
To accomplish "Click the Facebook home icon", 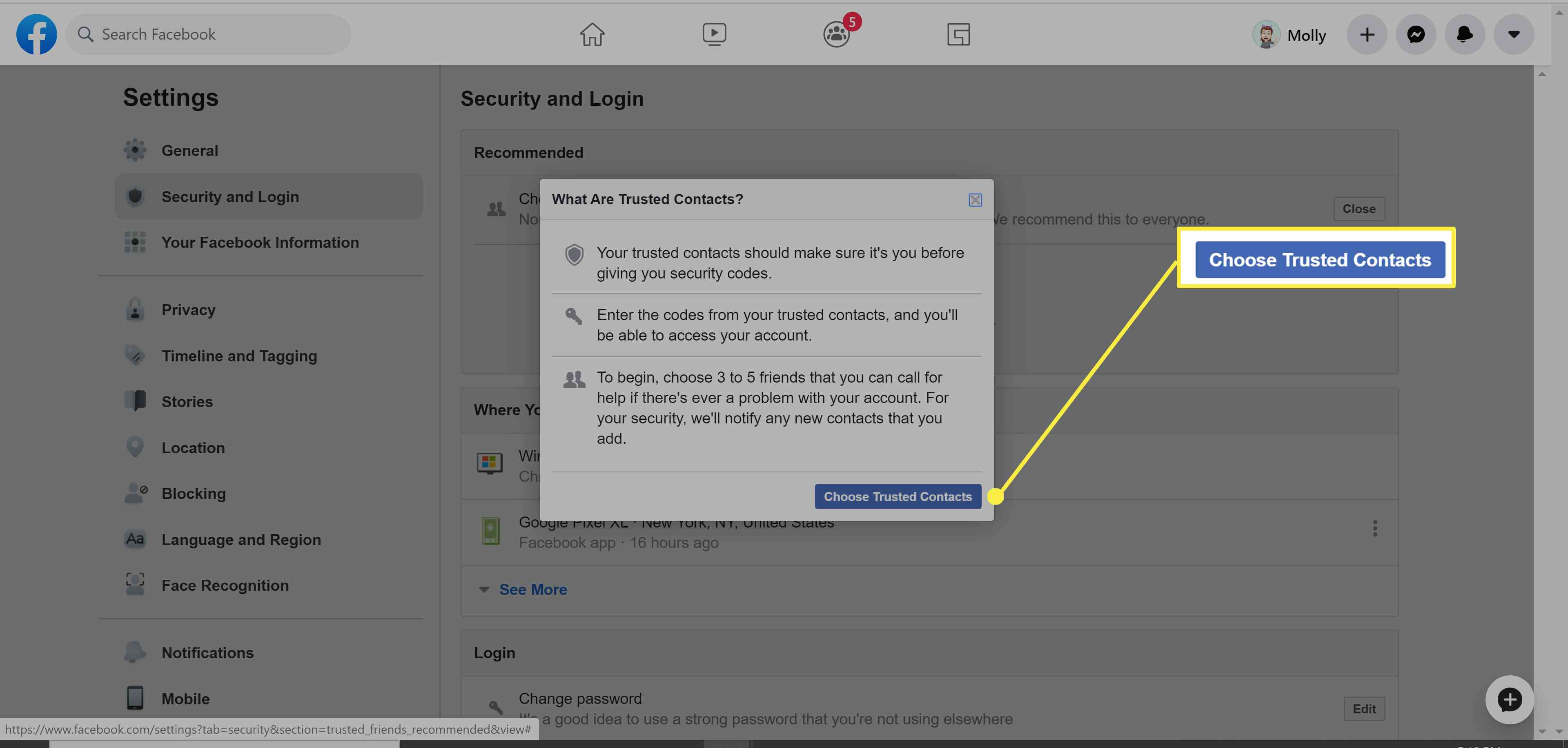I will [x=591, y=34].
